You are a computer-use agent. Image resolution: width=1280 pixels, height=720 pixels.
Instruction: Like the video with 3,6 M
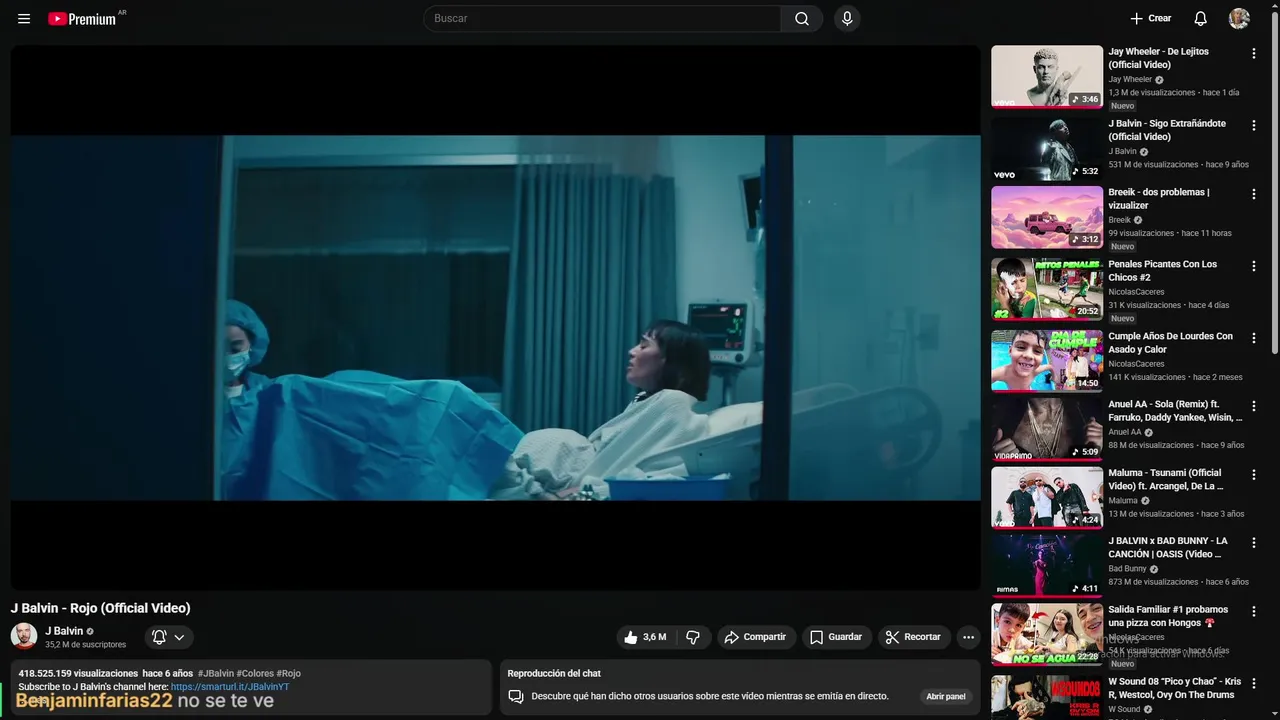(x=644, y=637)
